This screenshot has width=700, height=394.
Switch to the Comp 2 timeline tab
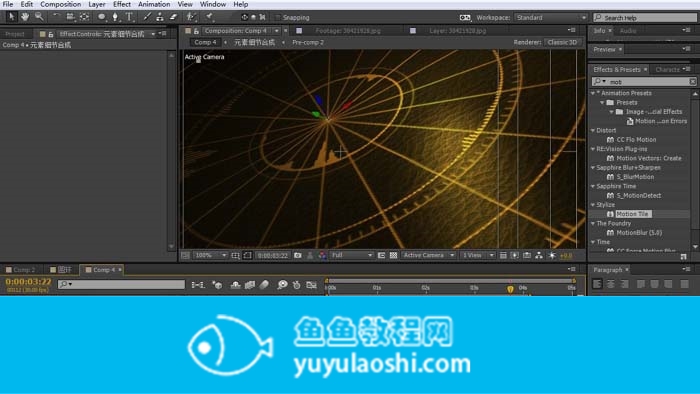coord(21,270)
